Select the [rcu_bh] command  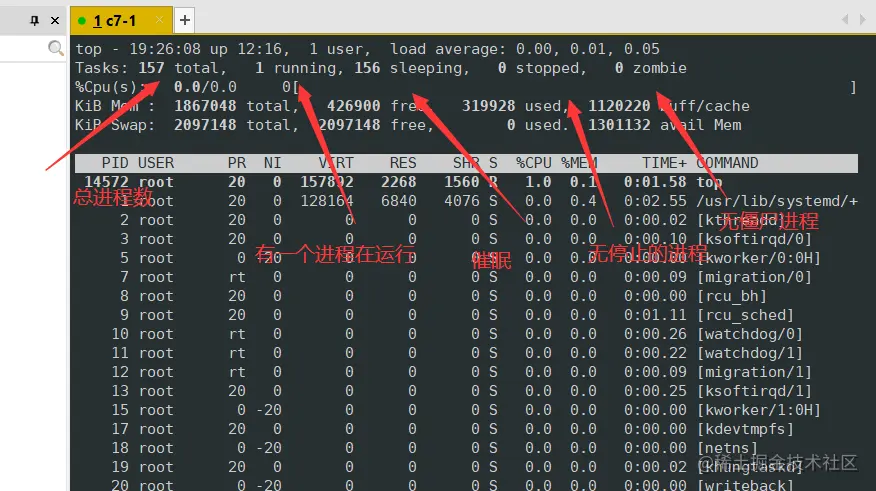732,296
